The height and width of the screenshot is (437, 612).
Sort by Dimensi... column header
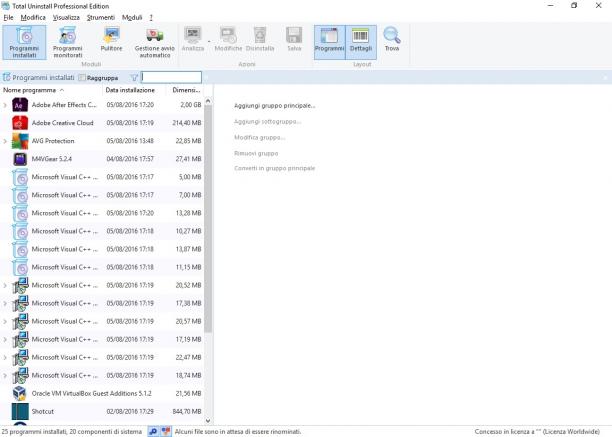coord(185,90)
